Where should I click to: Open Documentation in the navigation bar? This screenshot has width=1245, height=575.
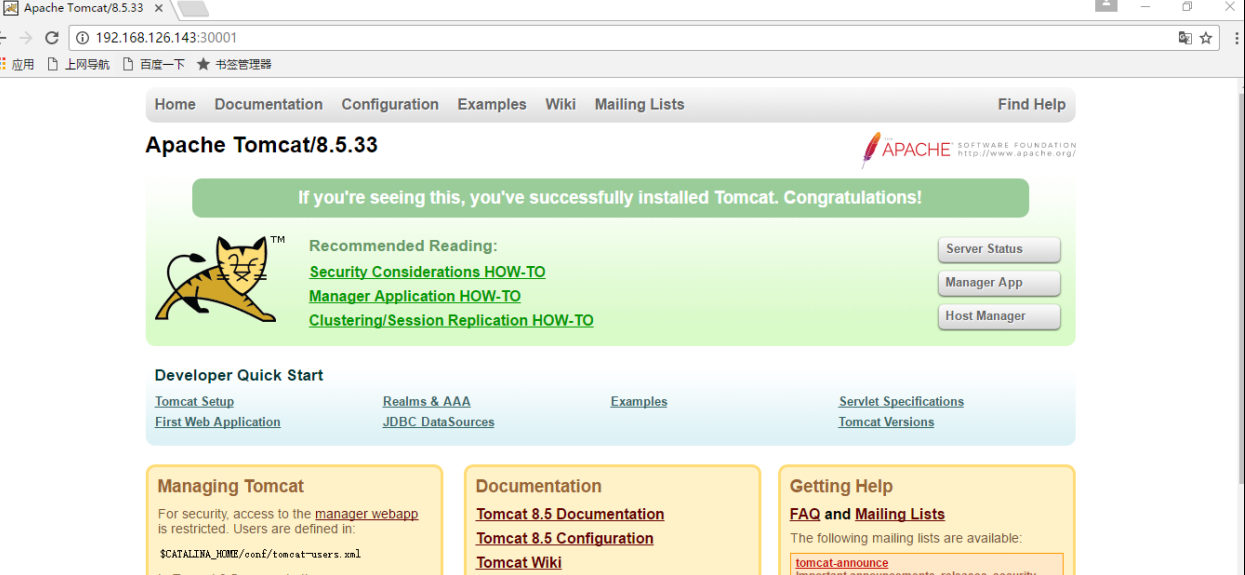[x=268, y=104]
